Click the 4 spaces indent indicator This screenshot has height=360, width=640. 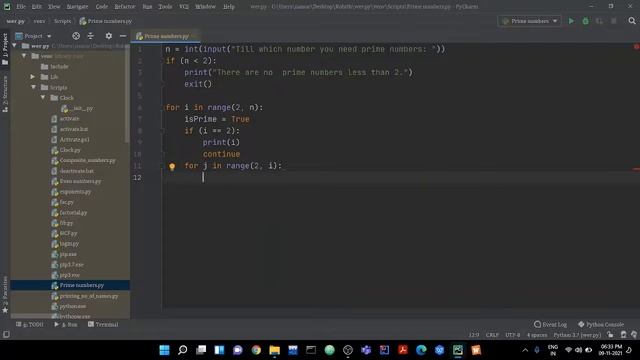pos(537,335)
